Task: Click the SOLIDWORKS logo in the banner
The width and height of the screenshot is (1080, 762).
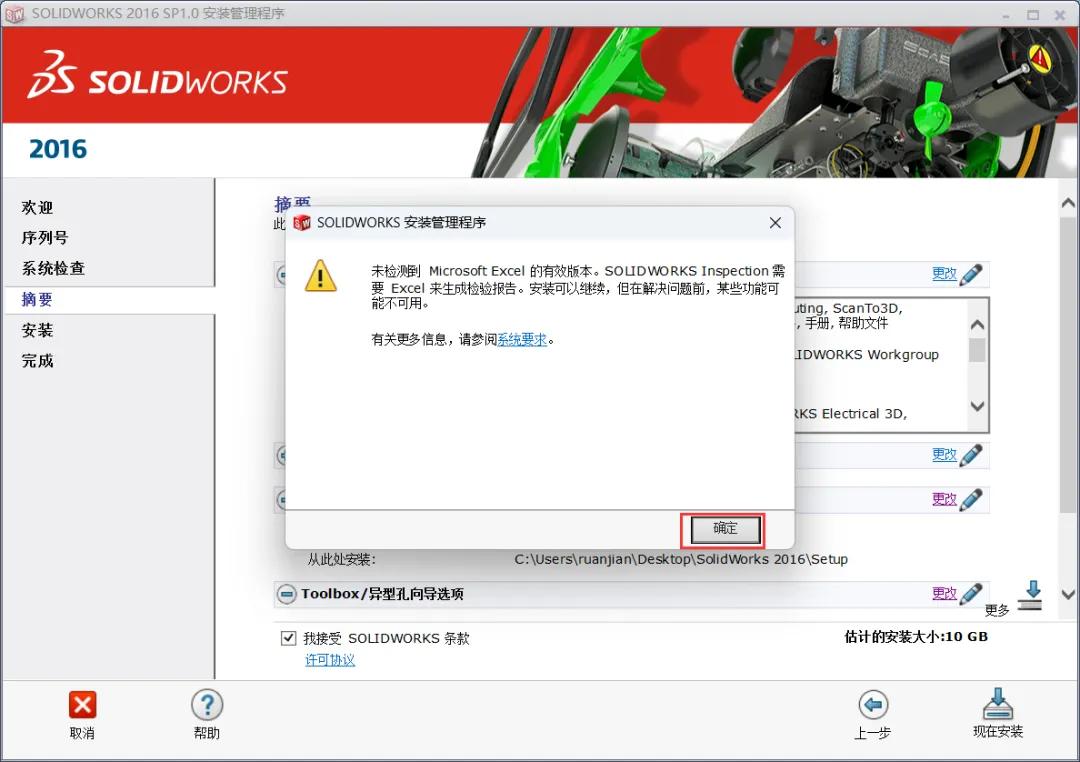Action: pos(158,75)
